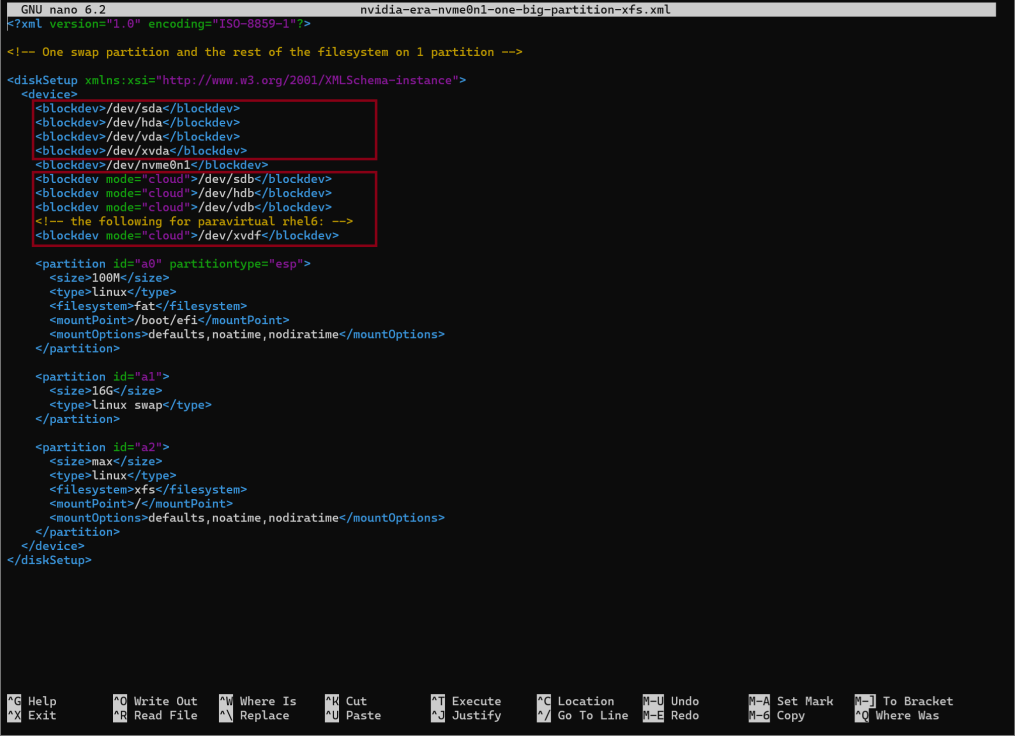Click the ^U Paste shortcut

click(x=353, y=715)
